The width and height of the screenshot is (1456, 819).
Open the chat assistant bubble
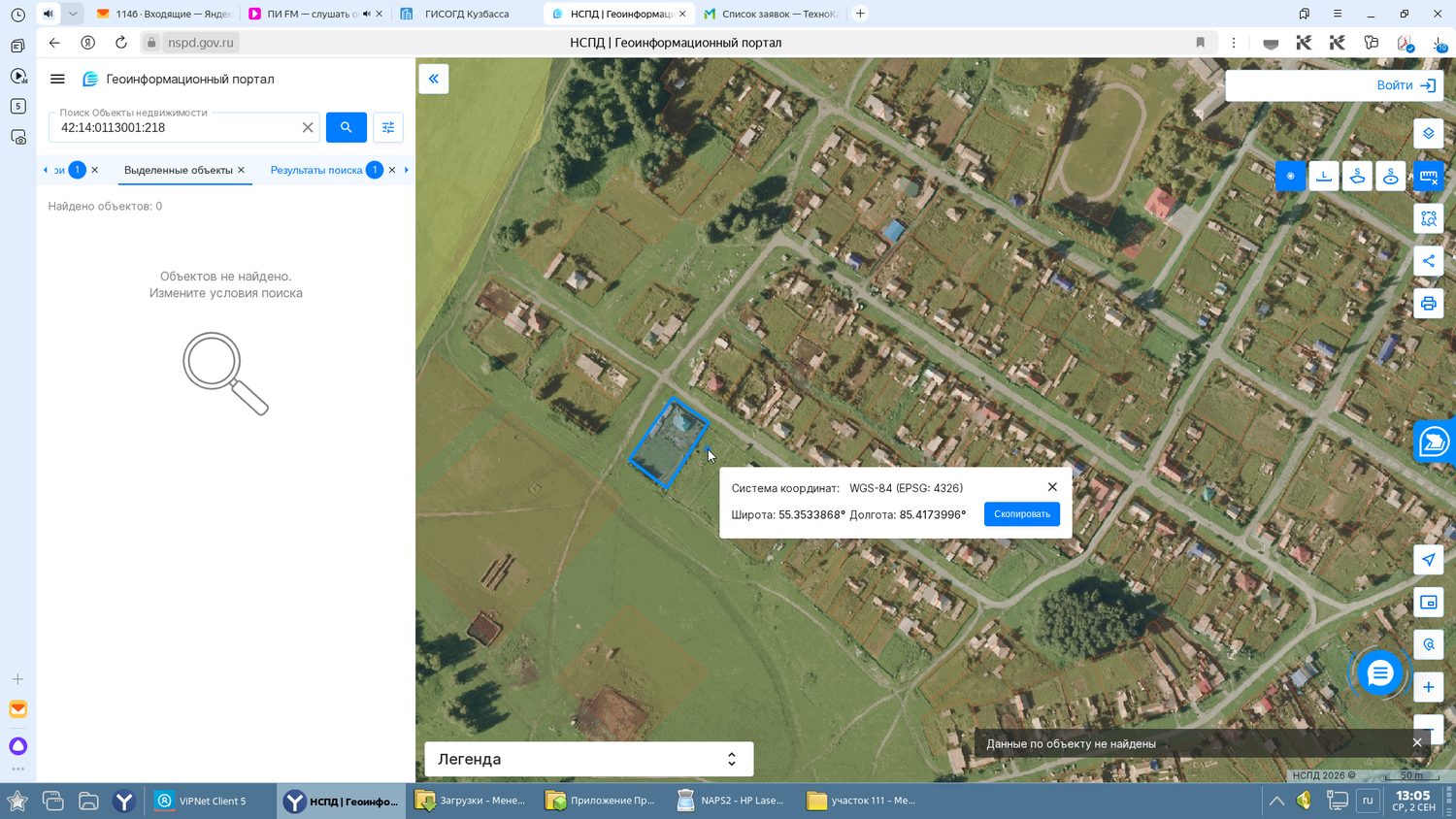tap(1379, 672)
